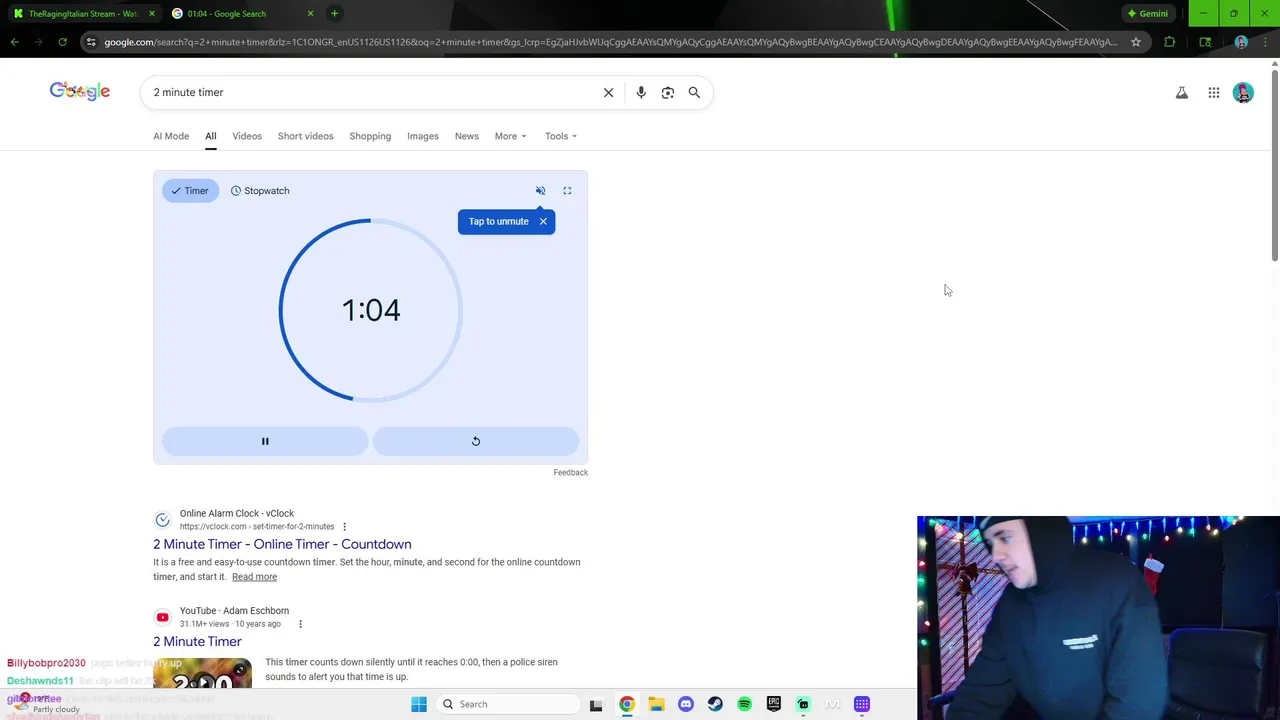Open YouTube 2 Minute Timer result
This screenshot has height=720, width=1280.
click(x=197, y=641)
